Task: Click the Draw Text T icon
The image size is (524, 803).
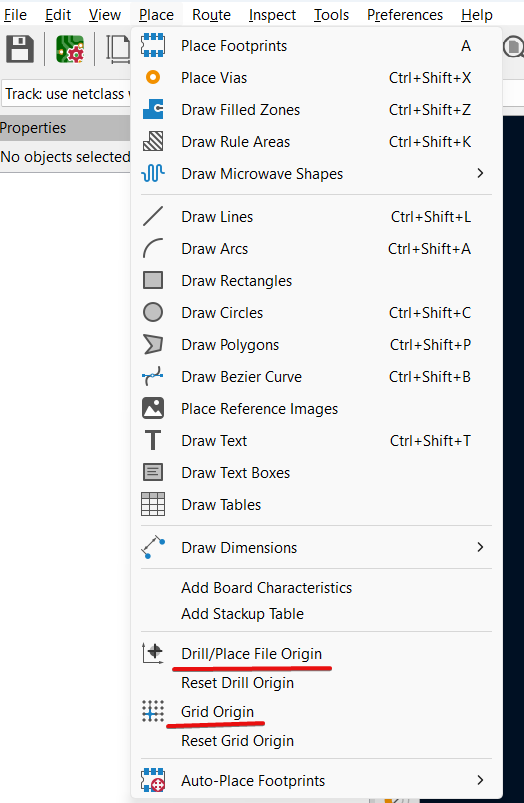Action: pos(153,440)
